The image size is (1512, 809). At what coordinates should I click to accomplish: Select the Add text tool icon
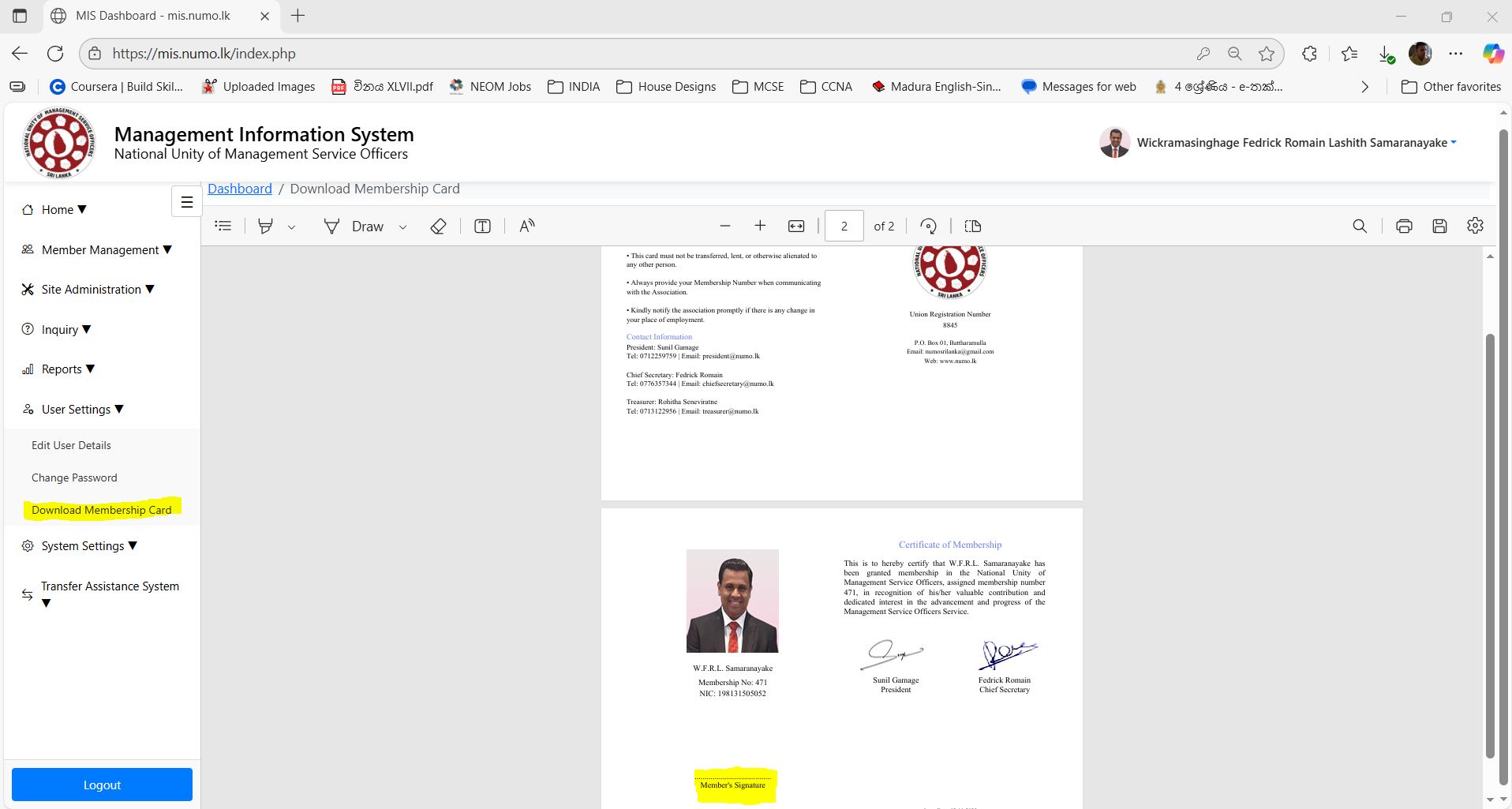point(482,227)
